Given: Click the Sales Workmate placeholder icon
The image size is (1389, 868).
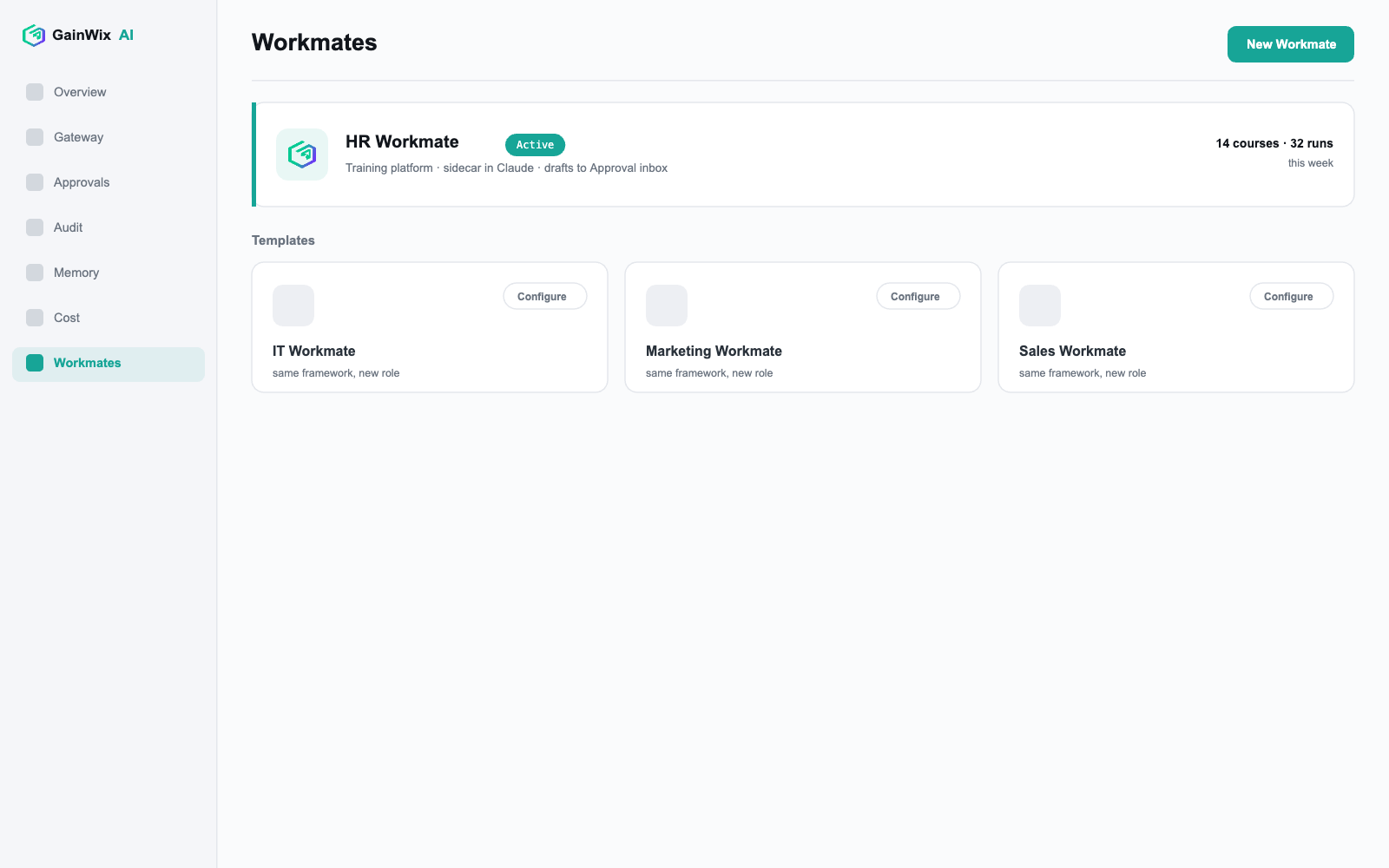Looking at the screenshot, I should click(1040, 306).
